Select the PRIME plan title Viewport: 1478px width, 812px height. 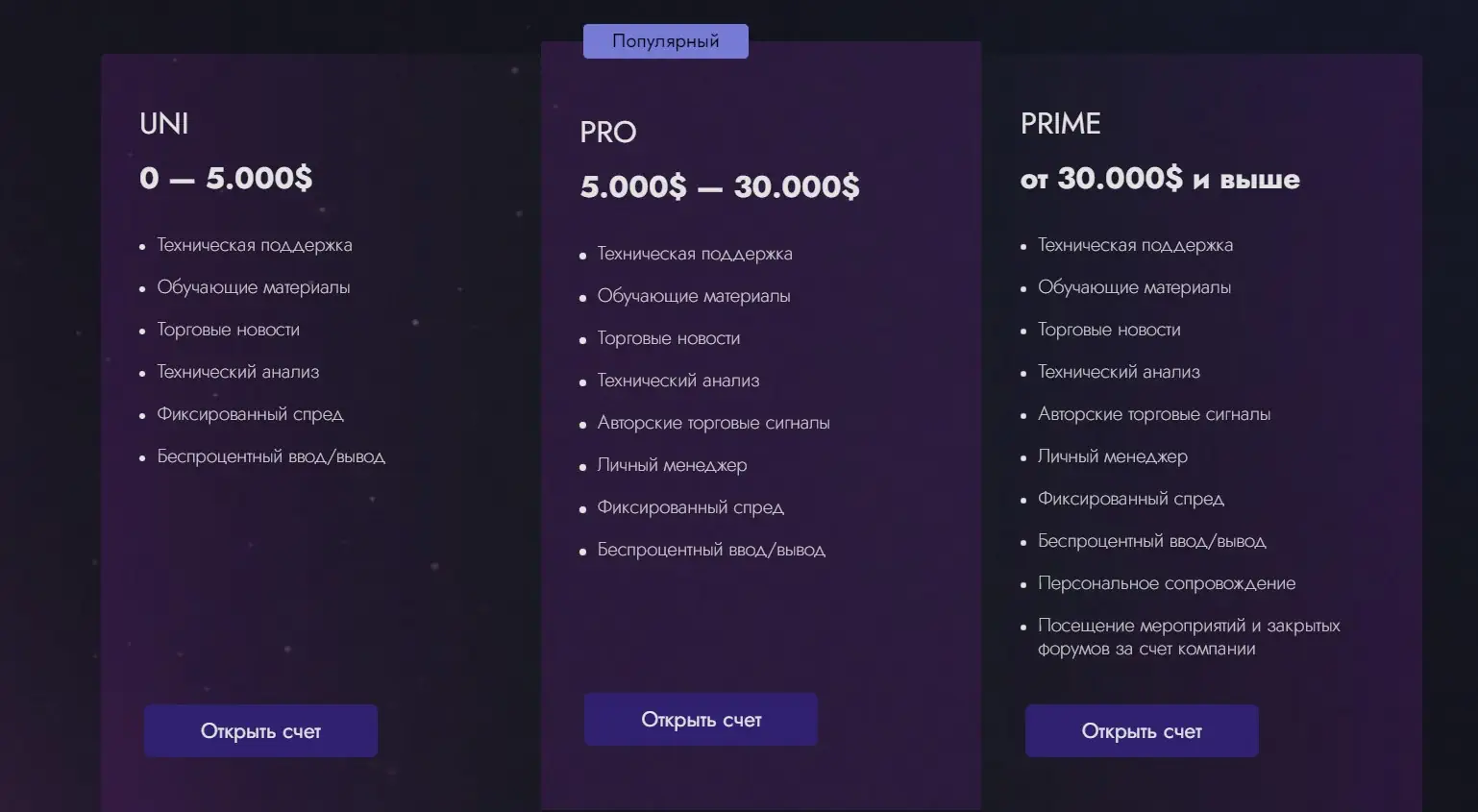coord(1061,124)
